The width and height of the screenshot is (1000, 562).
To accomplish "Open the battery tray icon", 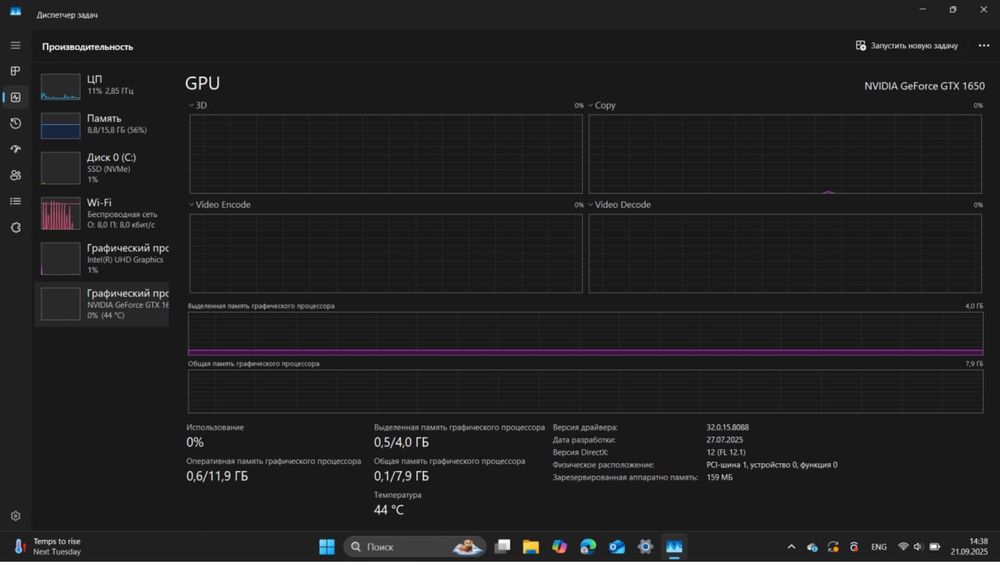I will click(934, 547).
